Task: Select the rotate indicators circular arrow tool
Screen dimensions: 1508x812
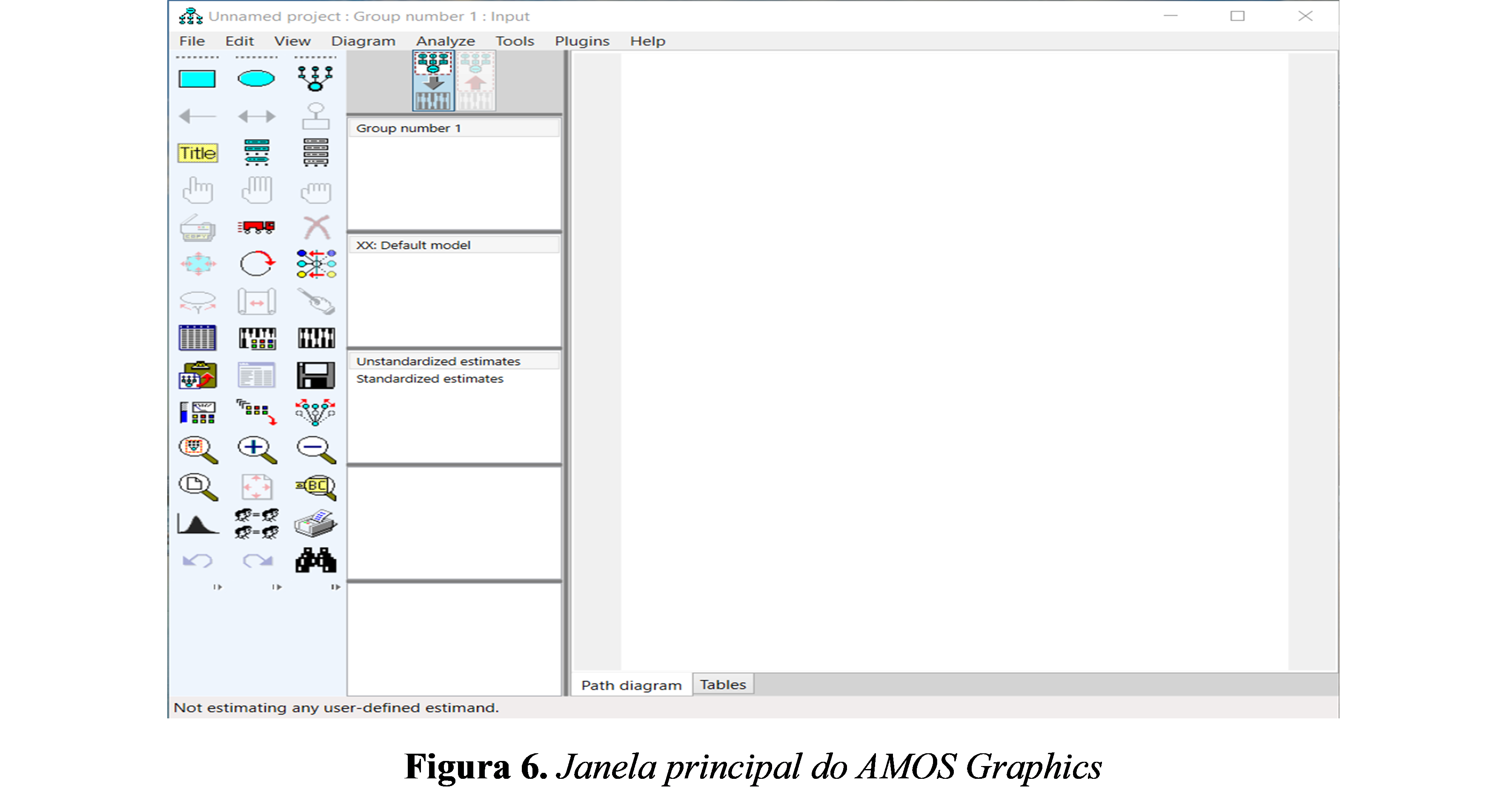Action: pos(256,263)
